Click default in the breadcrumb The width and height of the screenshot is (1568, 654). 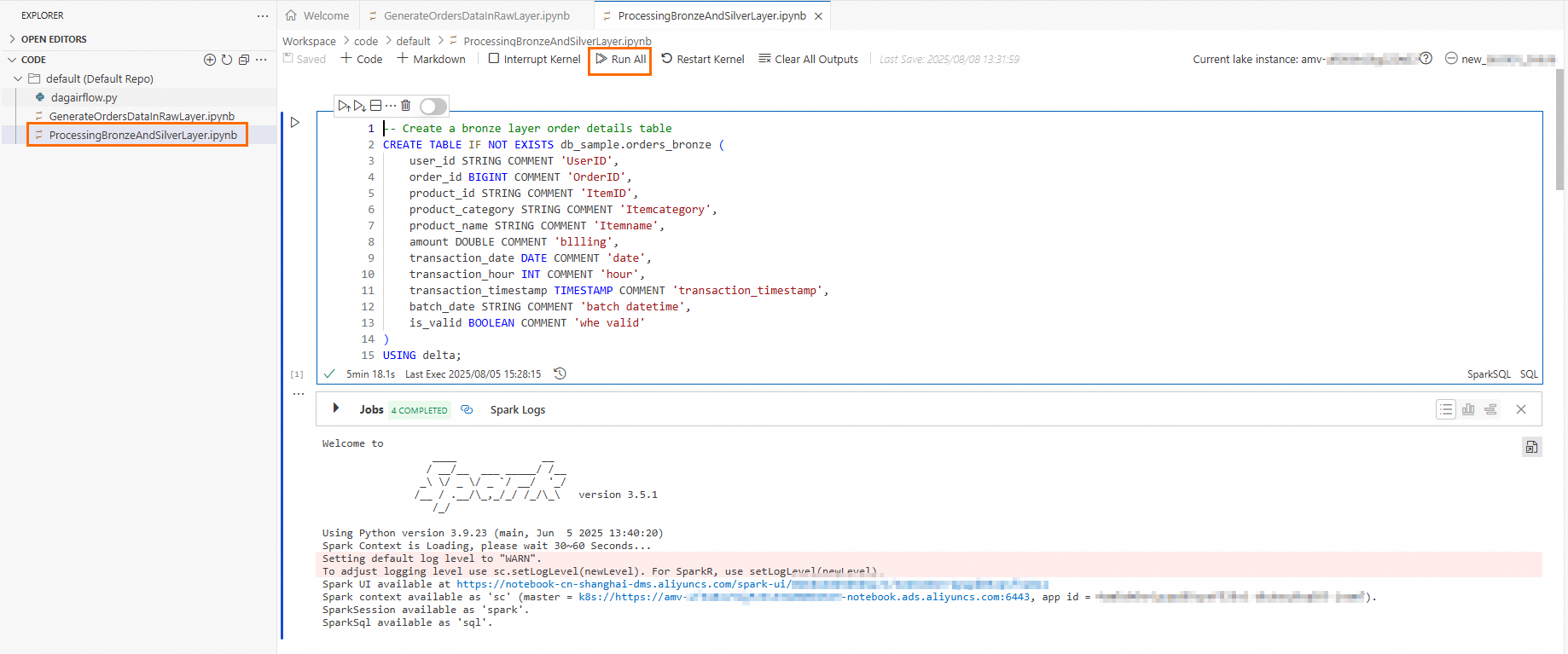click(413, 41)
